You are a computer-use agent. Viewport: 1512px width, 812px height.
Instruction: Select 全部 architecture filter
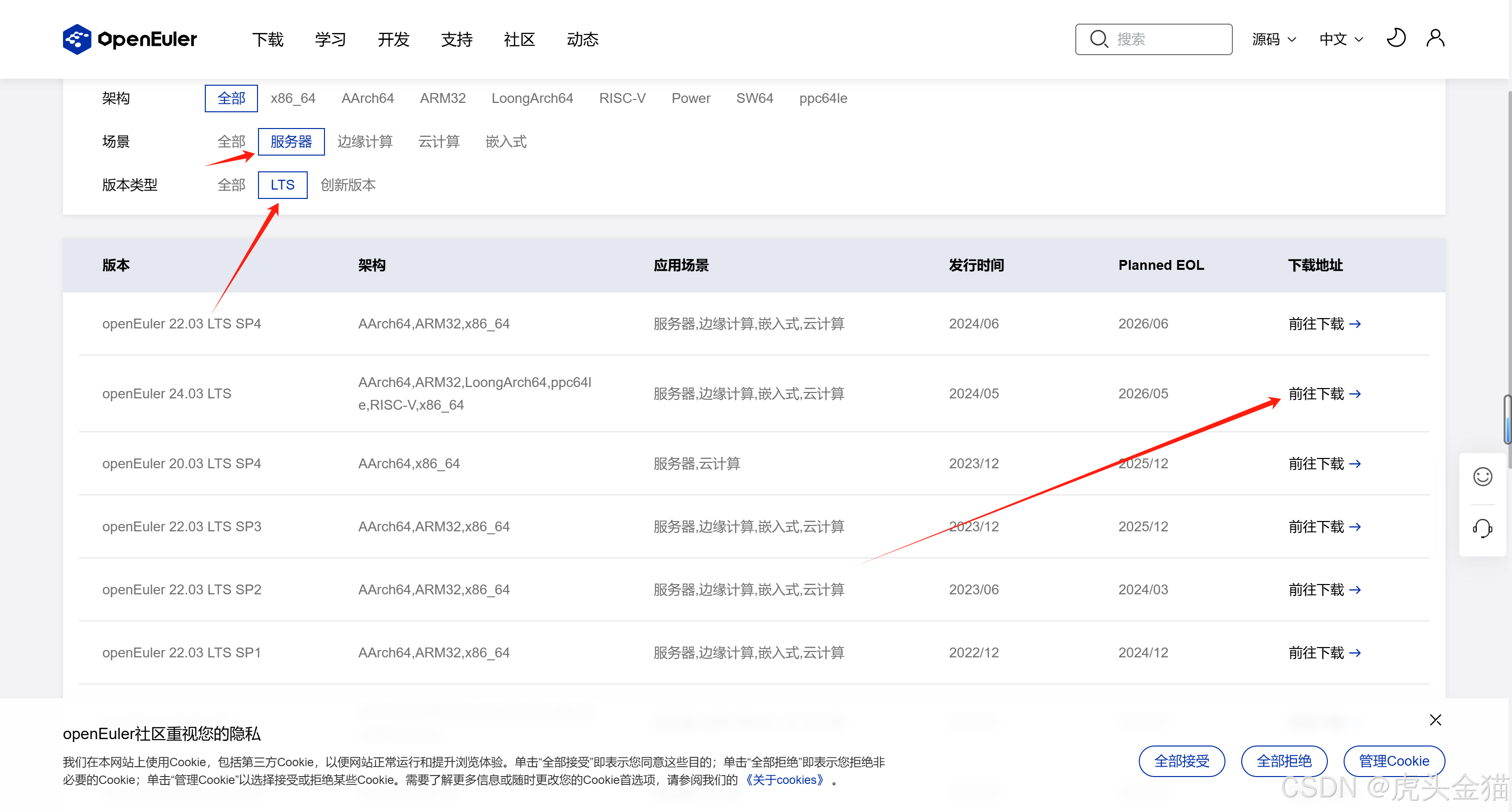pos(231,98)
